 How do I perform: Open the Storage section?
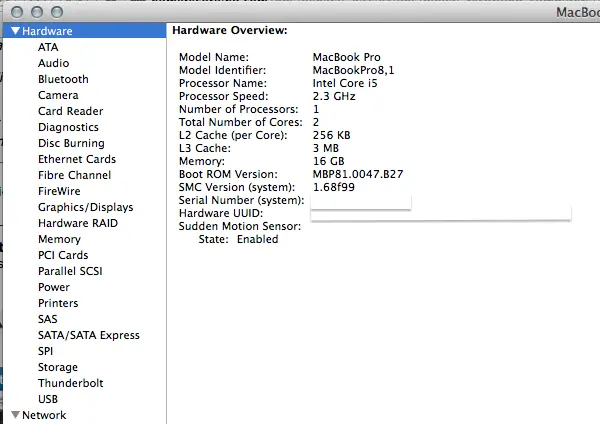coord(58,367)
